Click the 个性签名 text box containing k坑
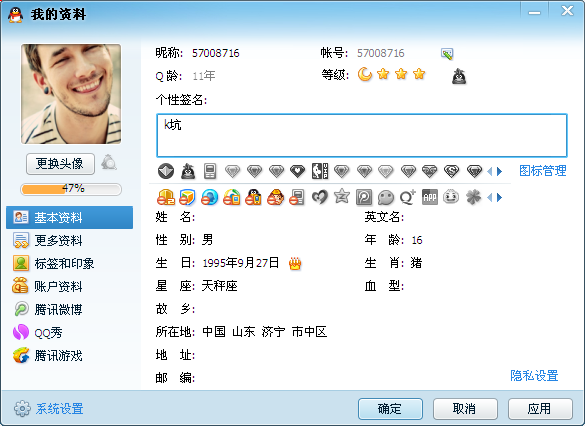The image size is (585, 426). coord(362,135)
